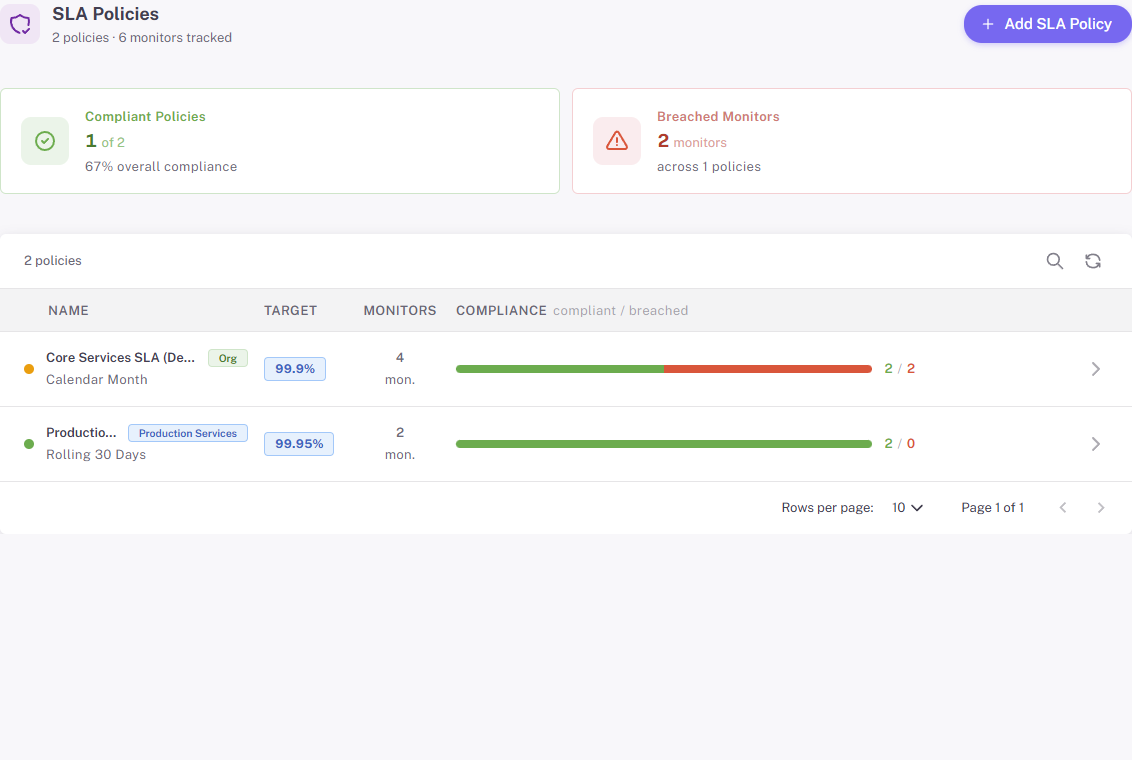Select the 99.9% target badge

pyautogui.click(x=294, y=368)
